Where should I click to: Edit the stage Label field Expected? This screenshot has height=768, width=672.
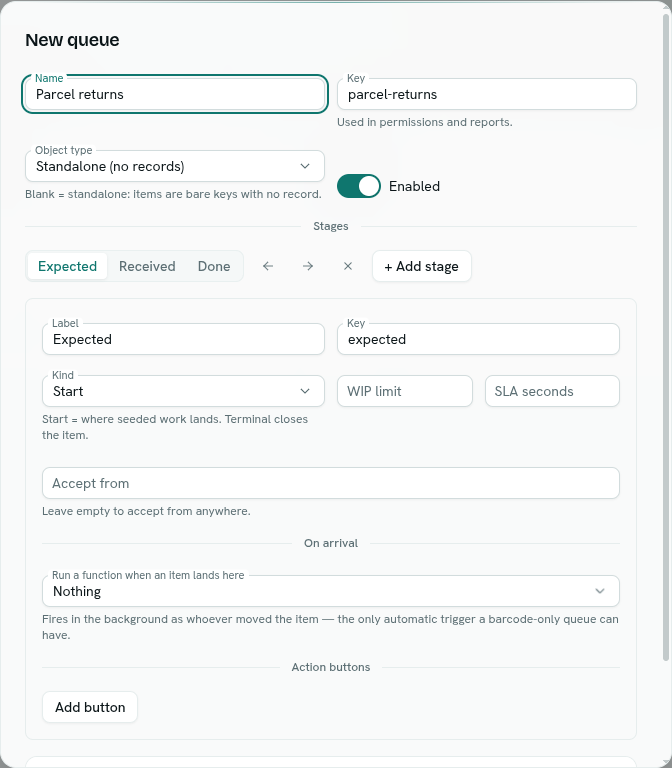click(x=183, y=339)
